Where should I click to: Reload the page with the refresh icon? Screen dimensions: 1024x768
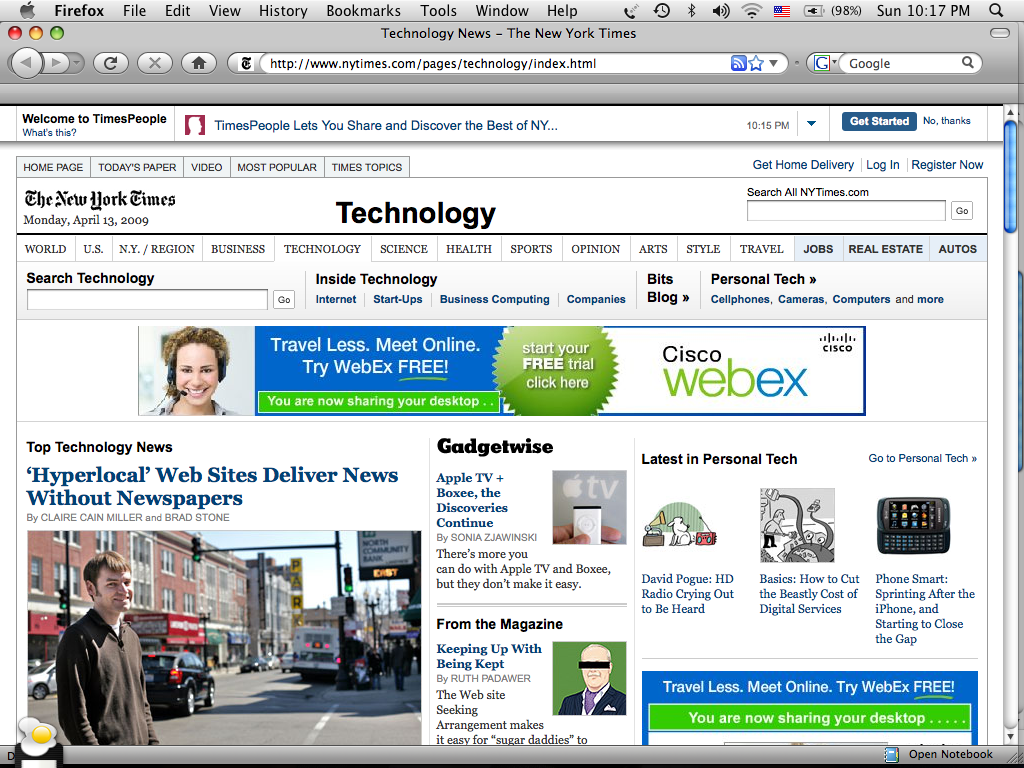110,63
